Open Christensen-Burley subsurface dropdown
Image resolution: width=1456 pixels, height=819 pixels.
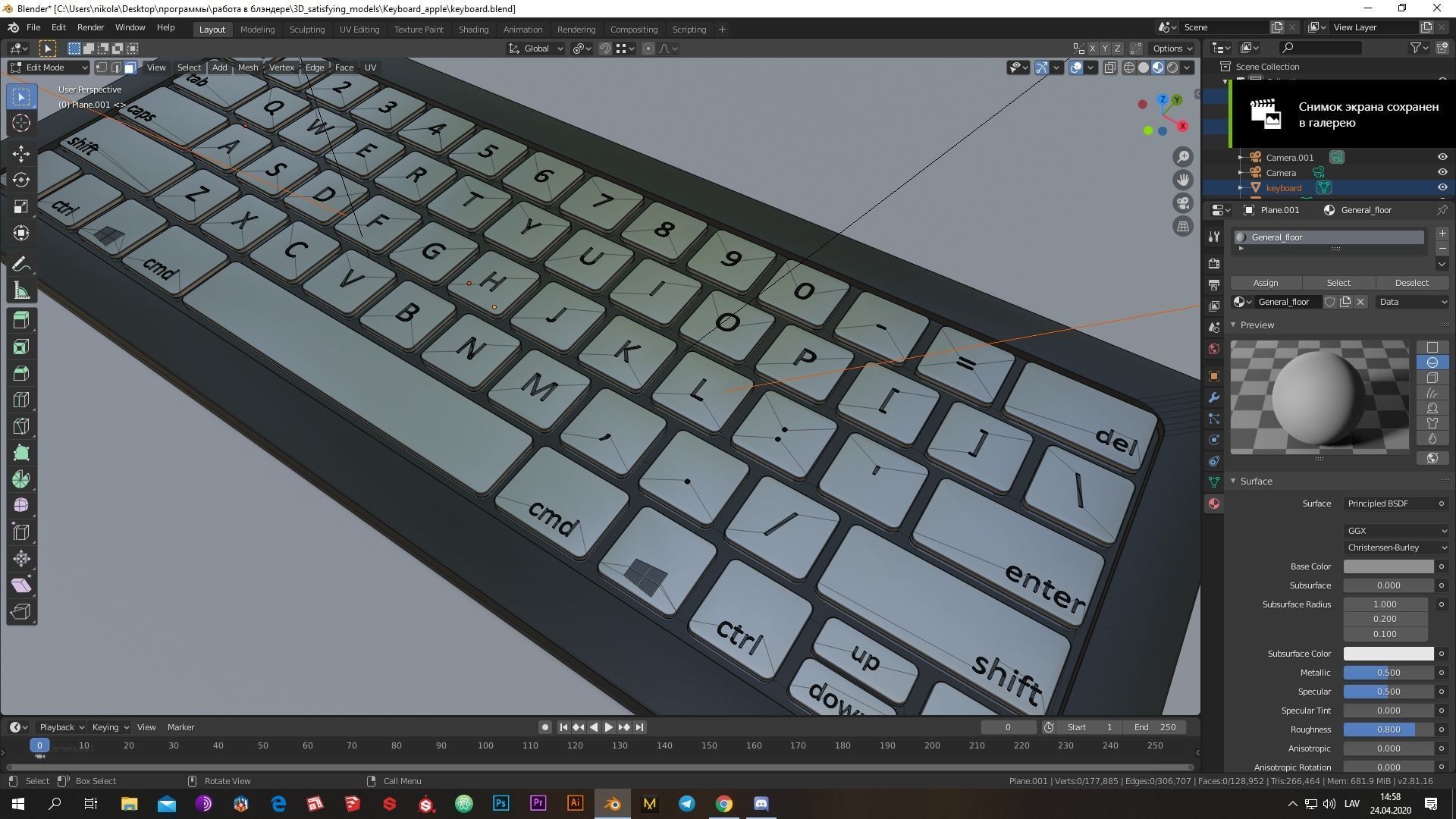coord(1396,548)
